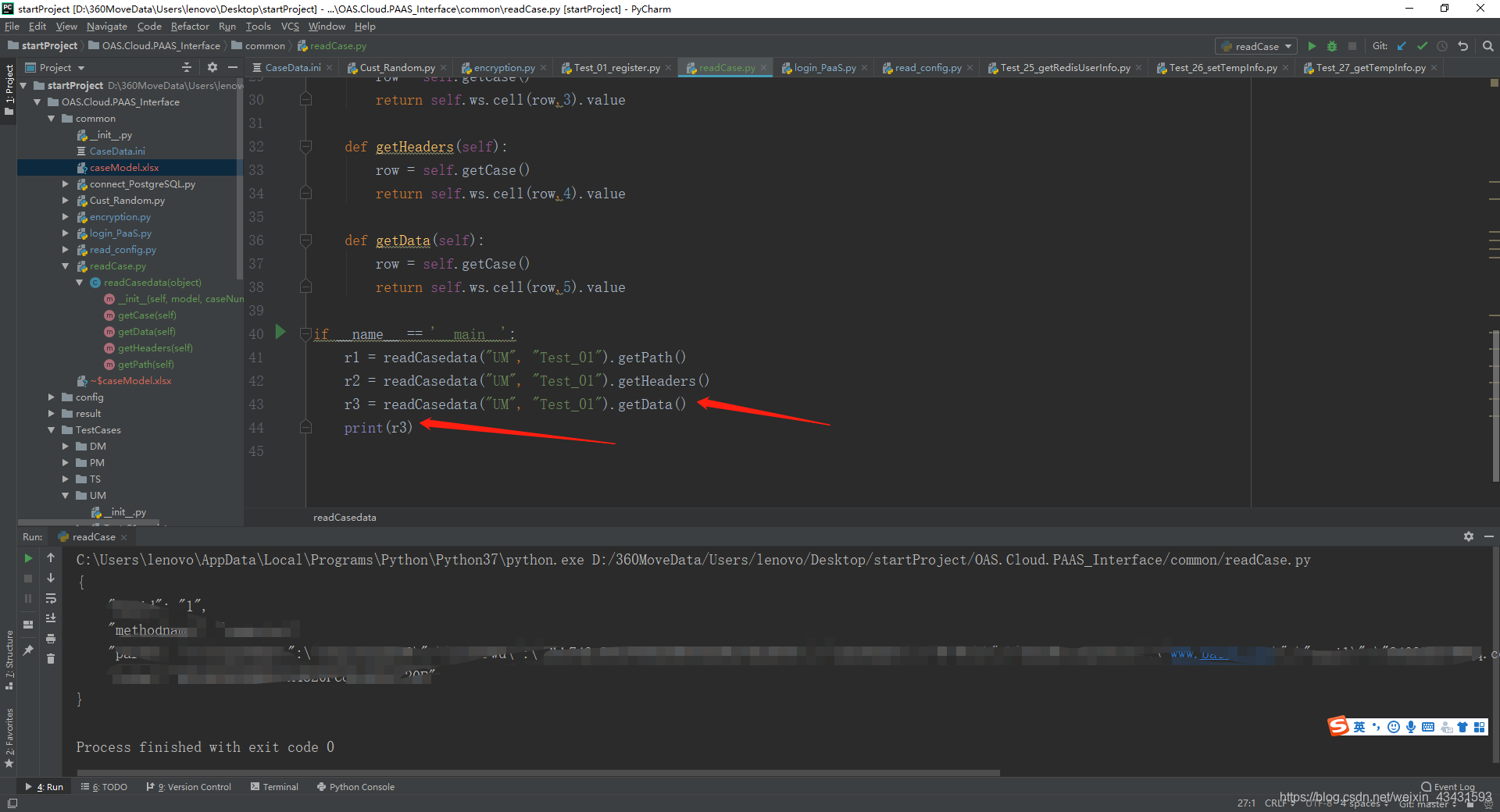The width and height of the screenshot is (1500, 812).
Task: Expand the DM folder
Action: click(x=66, y=447)
